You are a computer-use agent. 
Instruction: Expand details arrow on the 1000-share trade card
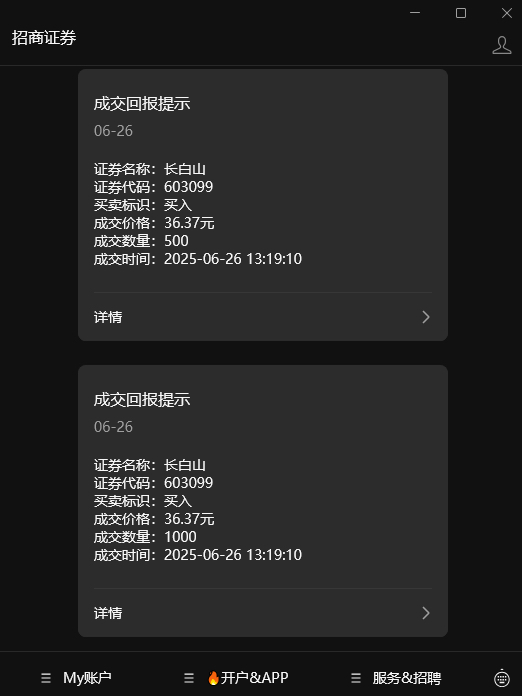point(426,613)
